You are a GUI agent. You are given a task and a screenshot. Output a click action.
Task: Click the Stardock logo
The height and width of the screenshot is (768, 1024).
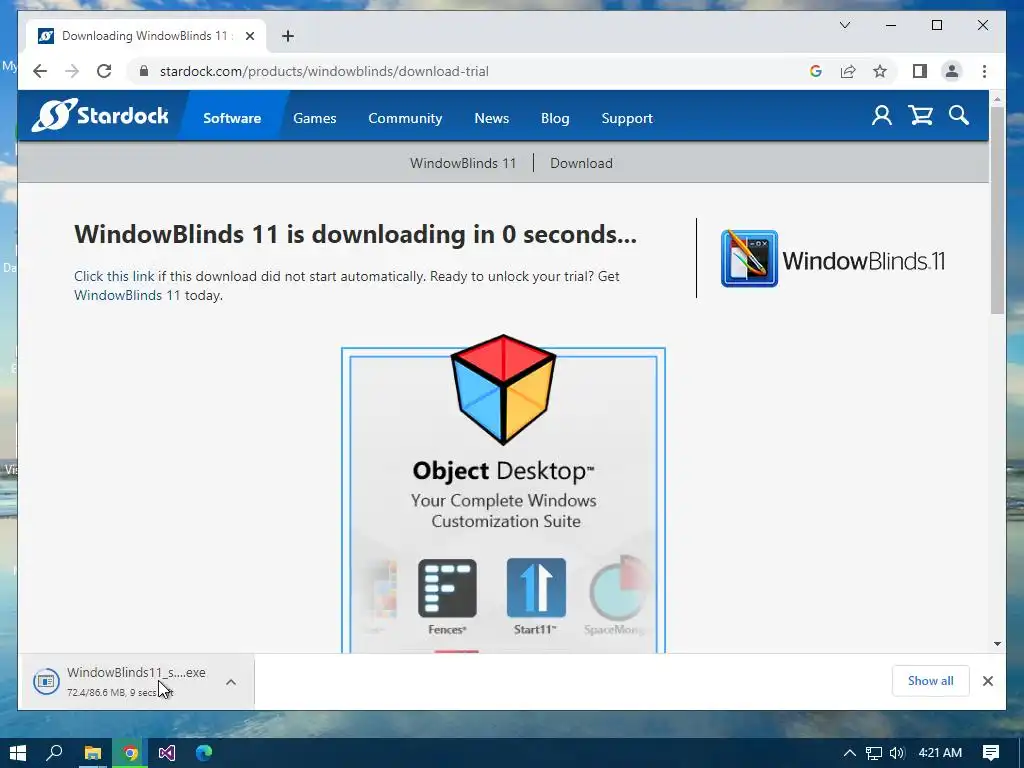pyautogui.click(x=100, y=116)
